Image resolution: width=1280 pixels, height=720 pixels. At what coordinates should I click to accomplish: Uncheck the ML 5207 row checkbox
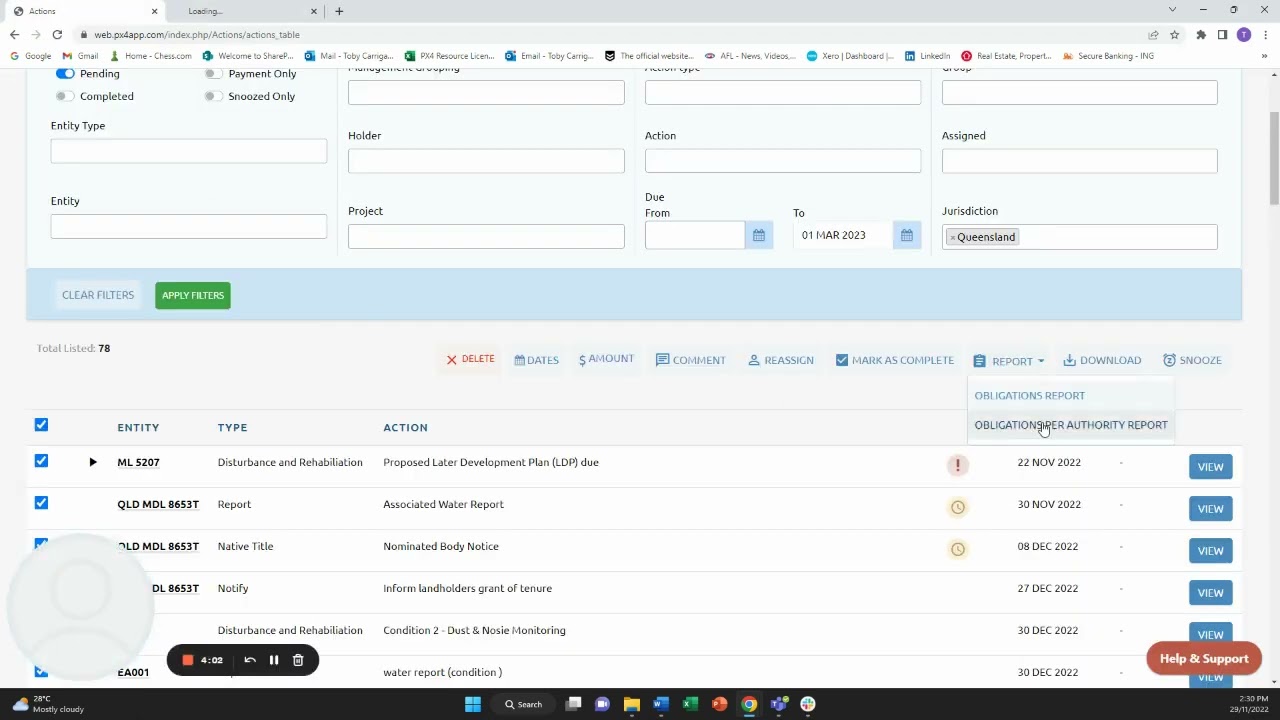[x=41, y=461]
